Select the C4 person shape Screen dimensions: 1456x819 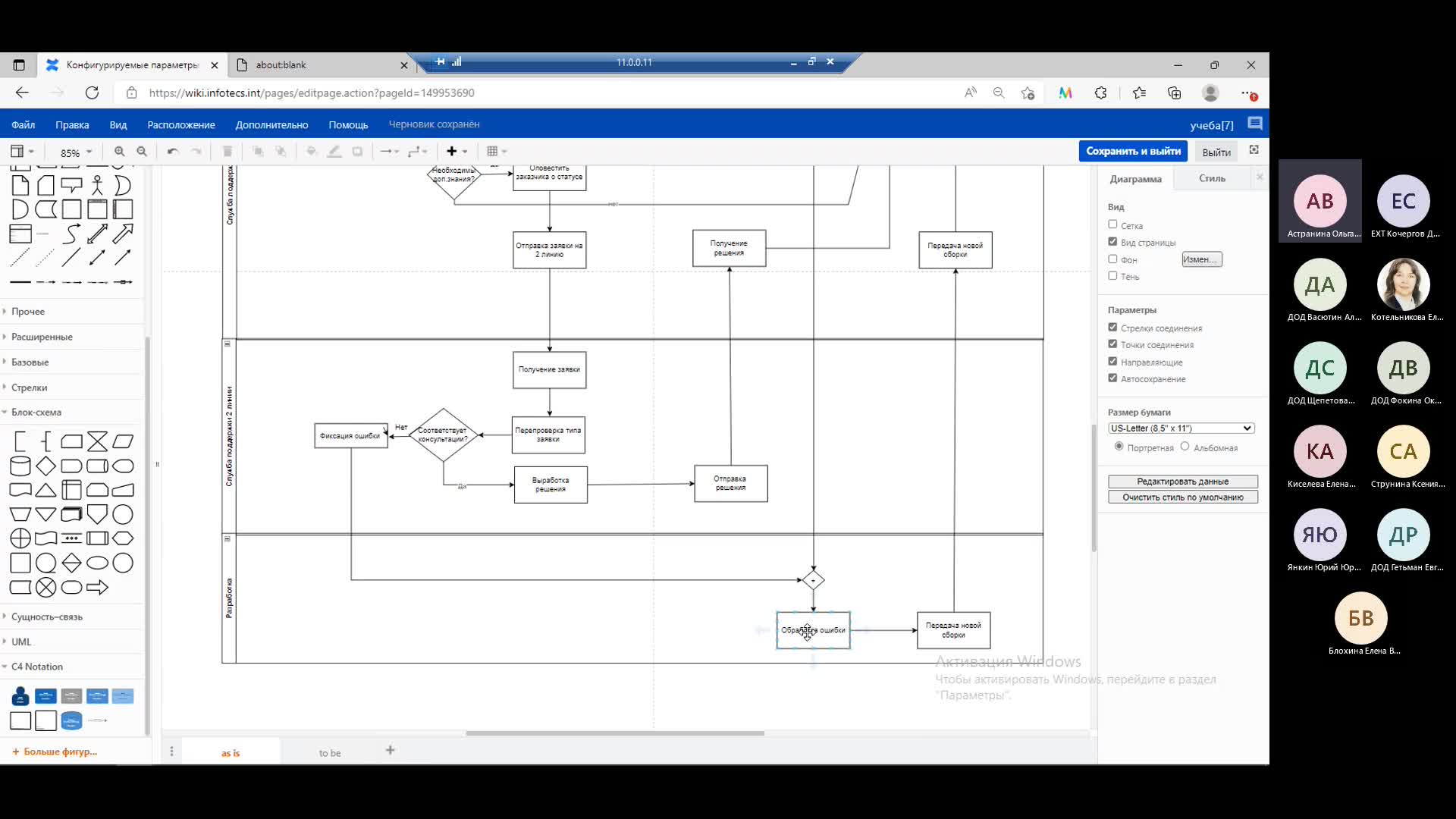click(x=20, y=696)
